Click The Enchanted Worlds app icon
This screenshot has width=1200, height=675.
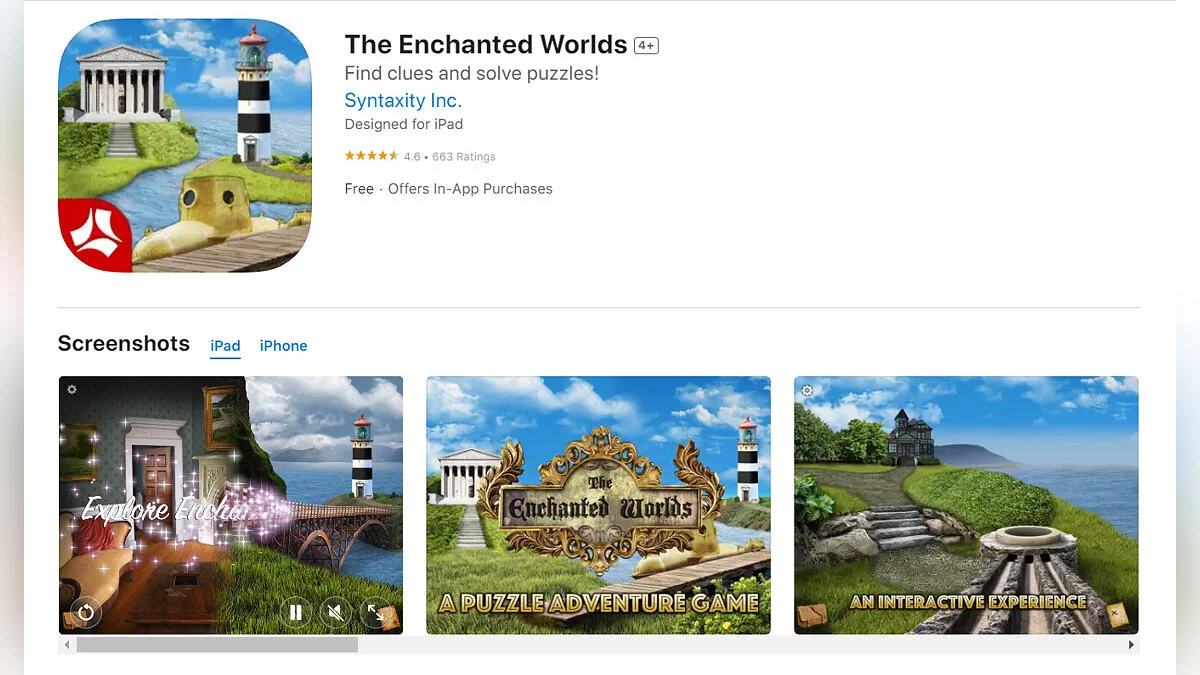[185, 146]
